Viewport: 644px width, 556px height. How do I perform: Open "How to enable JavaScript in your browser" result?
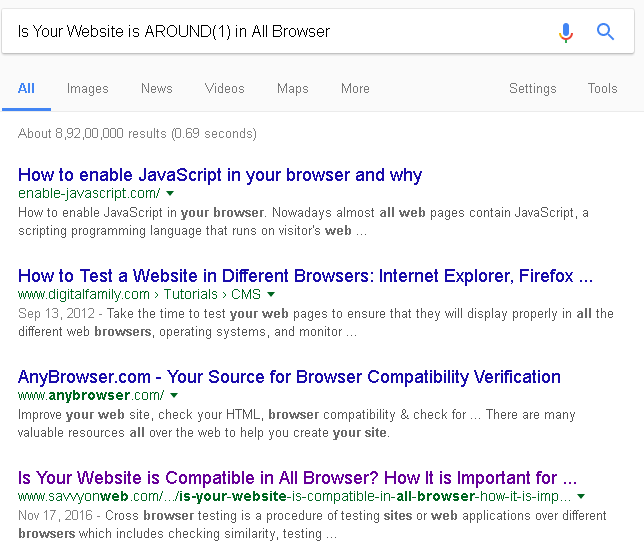(220, 175)
